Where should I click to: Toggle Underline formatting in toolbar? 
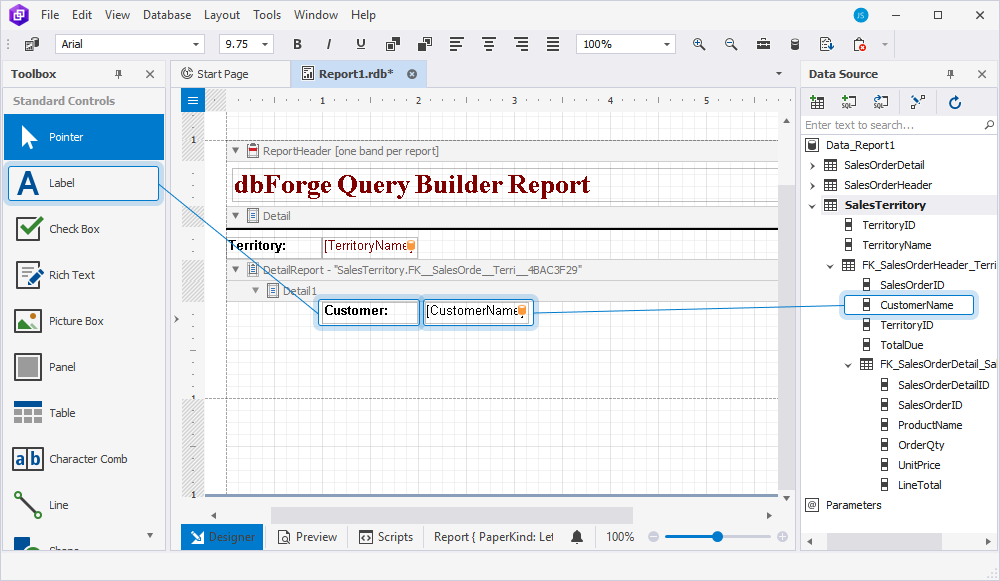[x=360, y=44]
